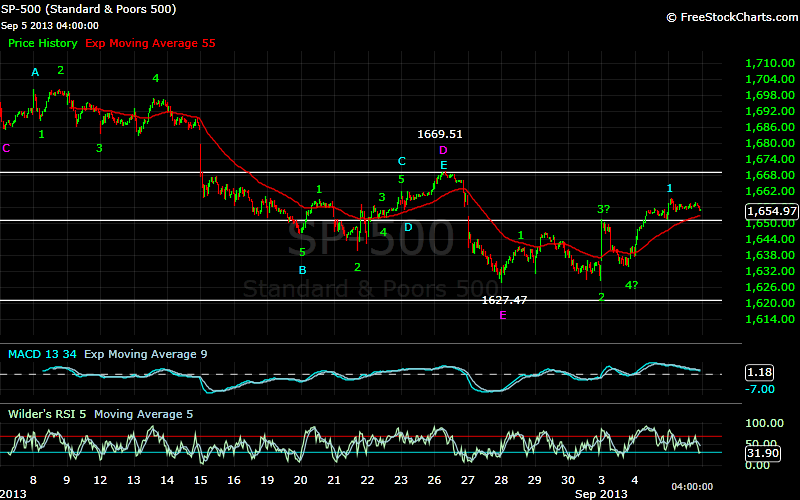Viewport: 800px width, 500px height.
Task: Click date 26 on the time axis
Action: tap(434, 480)
